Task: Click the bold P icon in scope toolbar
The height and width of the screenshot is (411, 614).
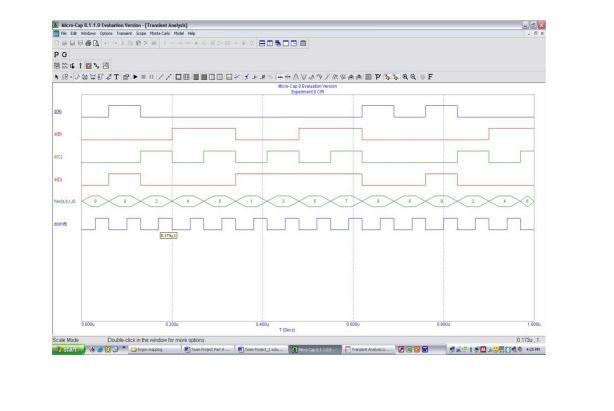Action: click(377, 77)
